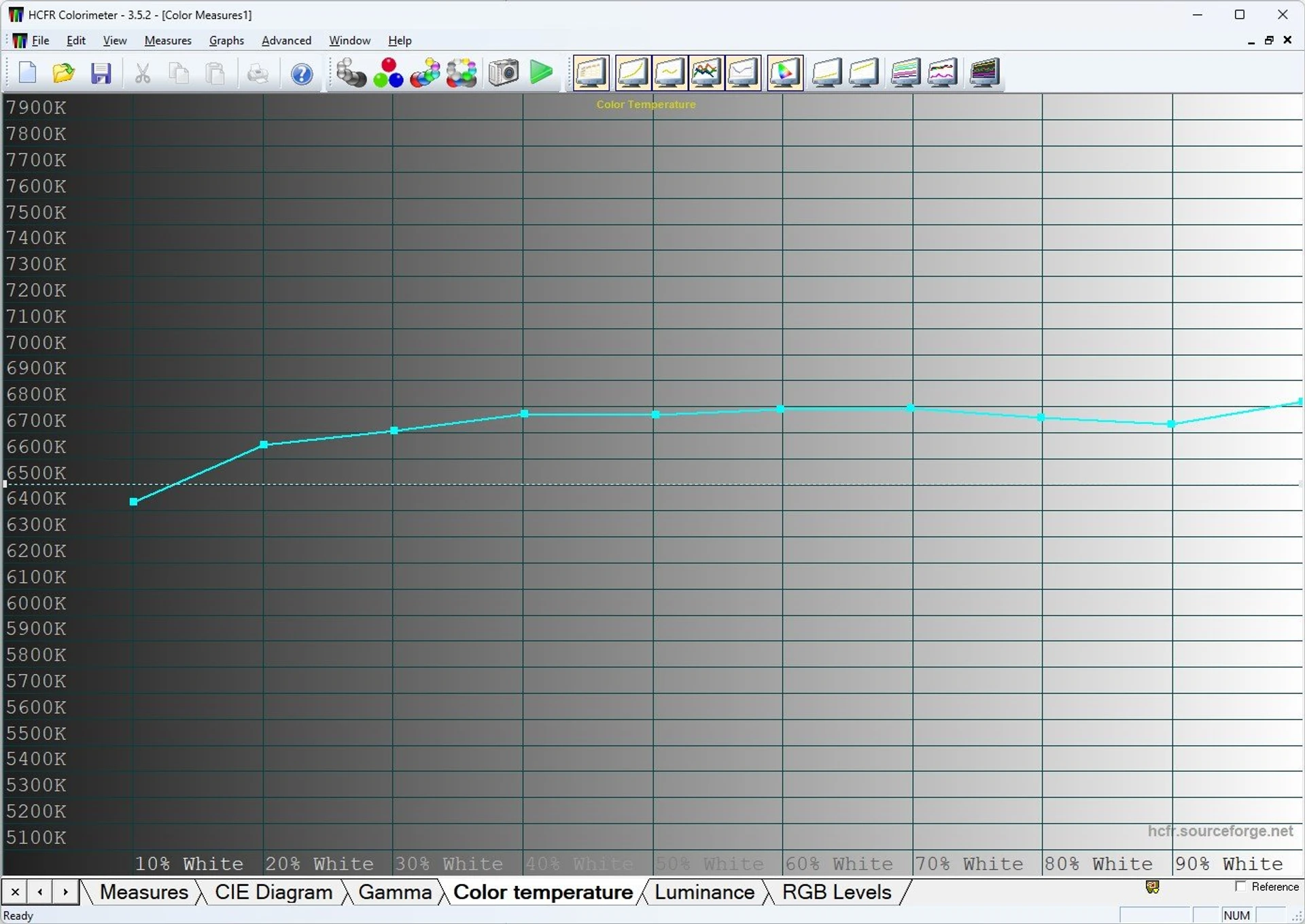This screenshot has width=1305, height=924.
Task: Open help with the blue question mark icon
Action: [x=302, y=73]
